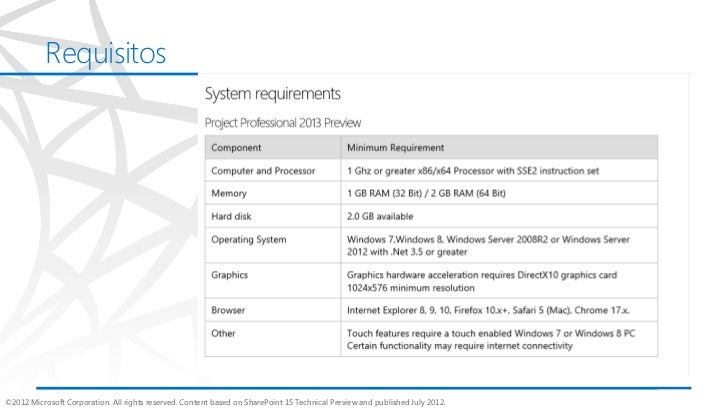Select the 'System requirements' heading
This screenshot has width=728, height=410.
point(273,94)
